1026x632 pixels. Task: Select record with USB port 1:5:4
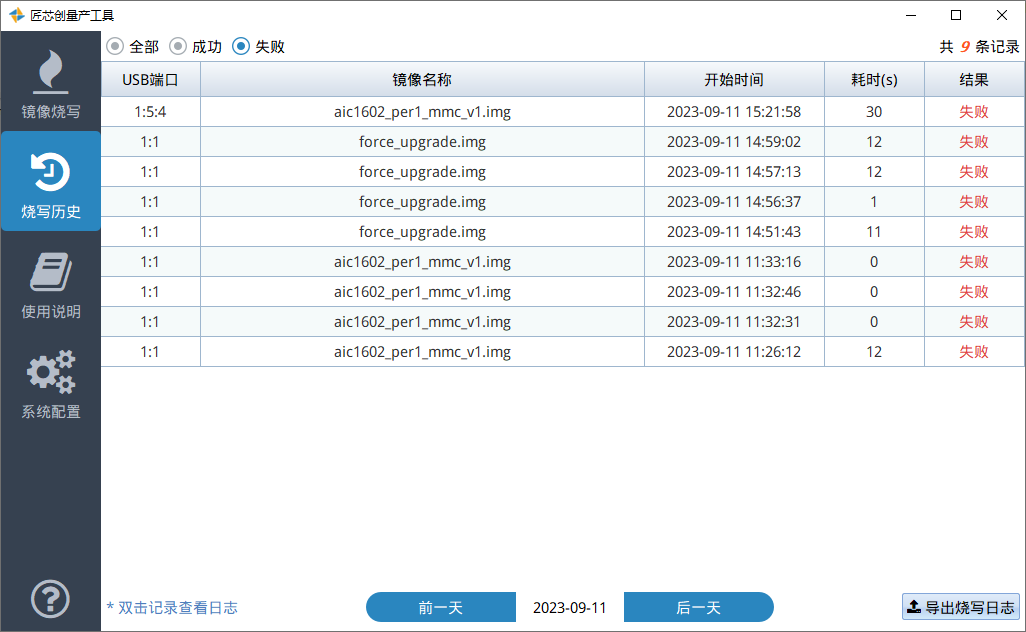click(150, 112)
